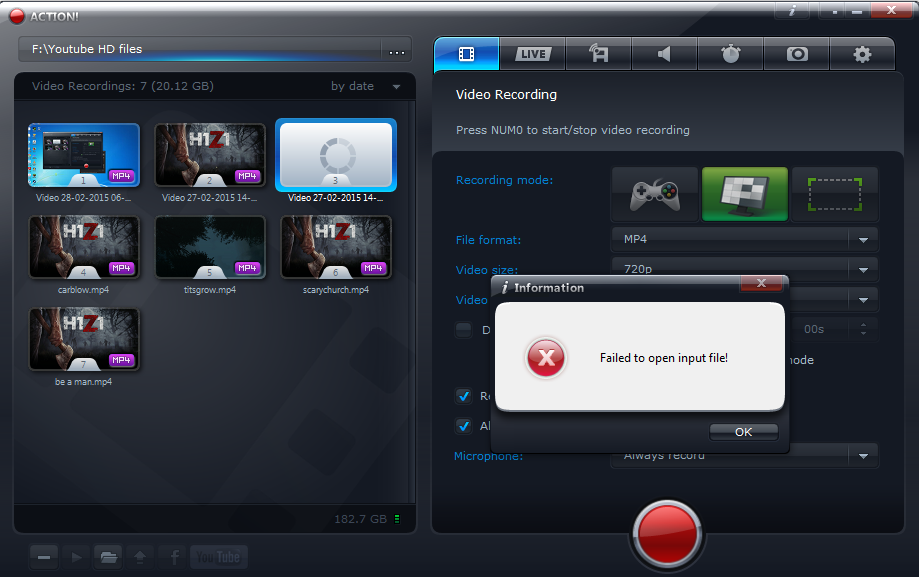Open the settings gear tab
This screenshot has width=919, height=577.
862,54
